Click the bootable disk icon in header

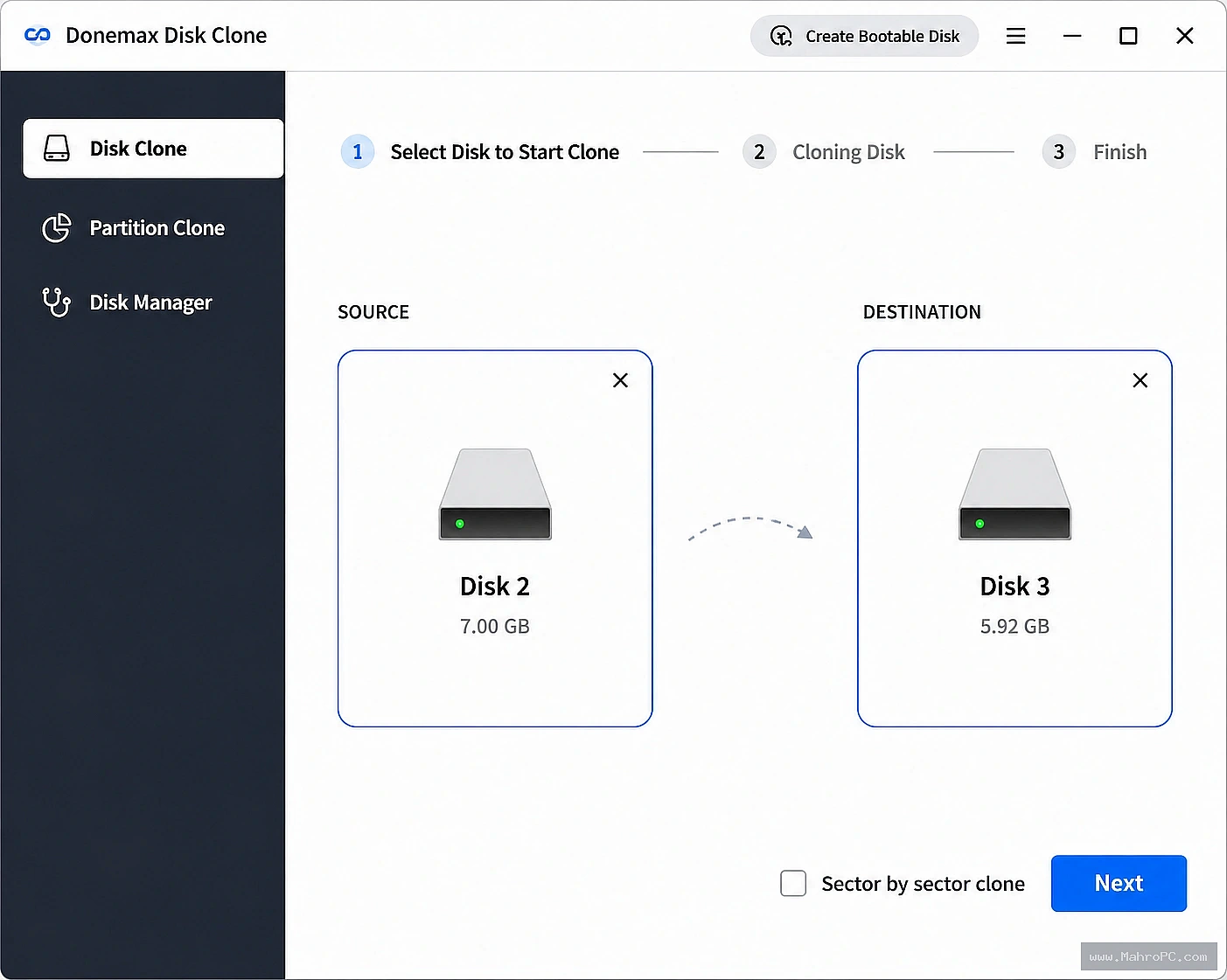point(781,36)
